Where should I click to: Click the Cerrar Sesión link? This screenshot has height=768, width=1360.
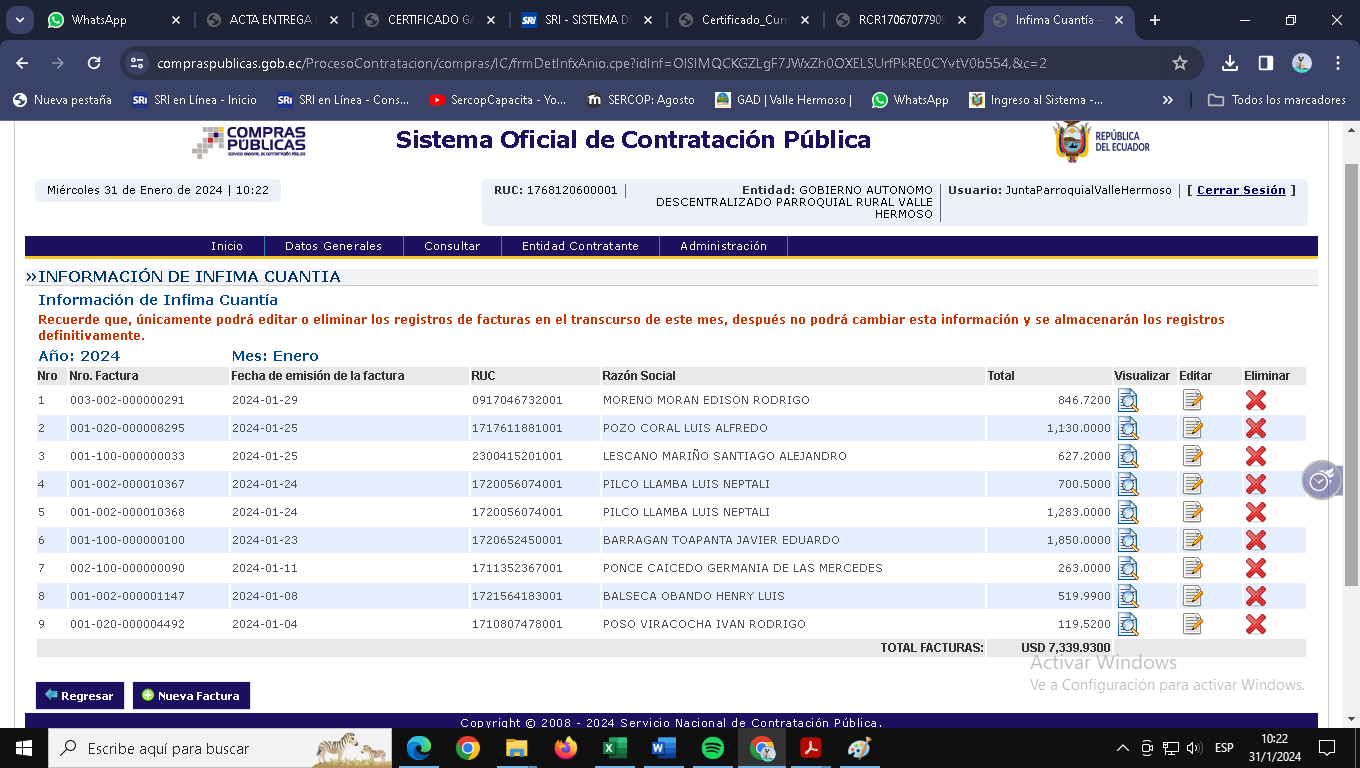(x=1241, y=190)
